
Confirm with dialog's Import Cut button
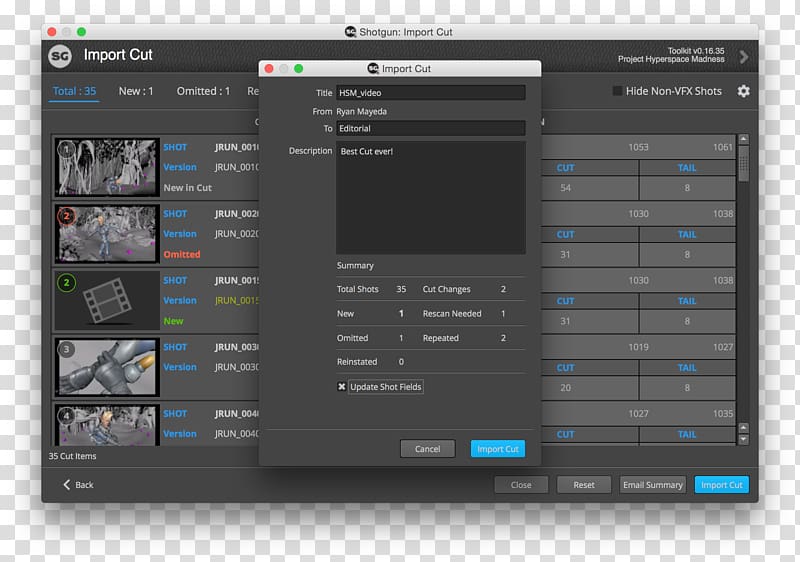point(497,449)
